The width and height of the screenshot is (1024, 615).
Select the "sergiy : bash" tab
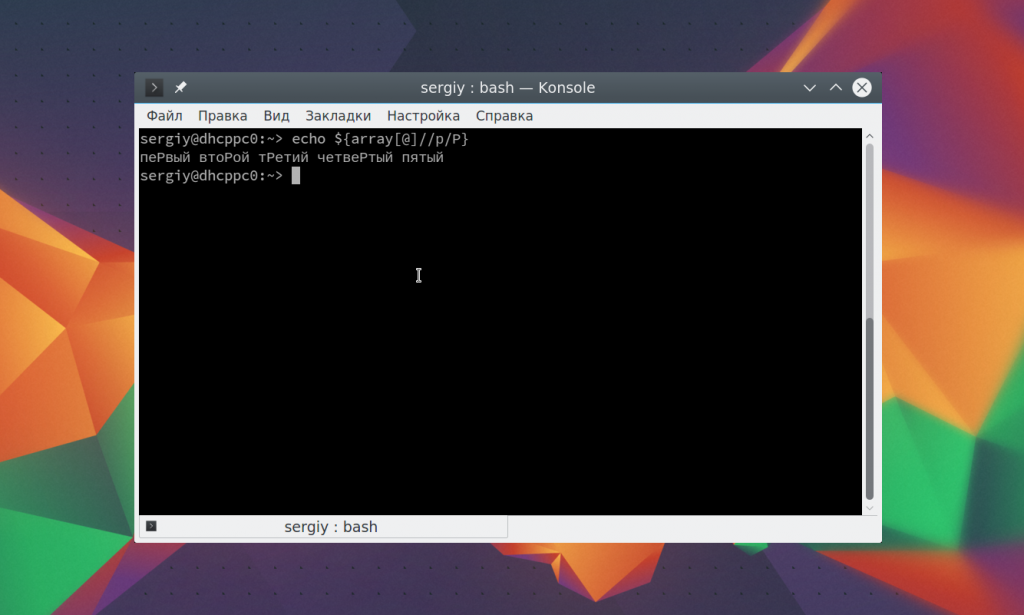[330, 526]
